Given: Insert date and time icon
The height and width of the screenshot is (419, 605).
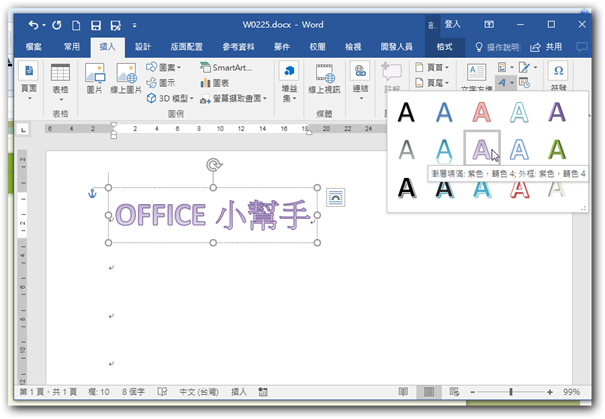Looking at the screenshot, I should (524, 83).
